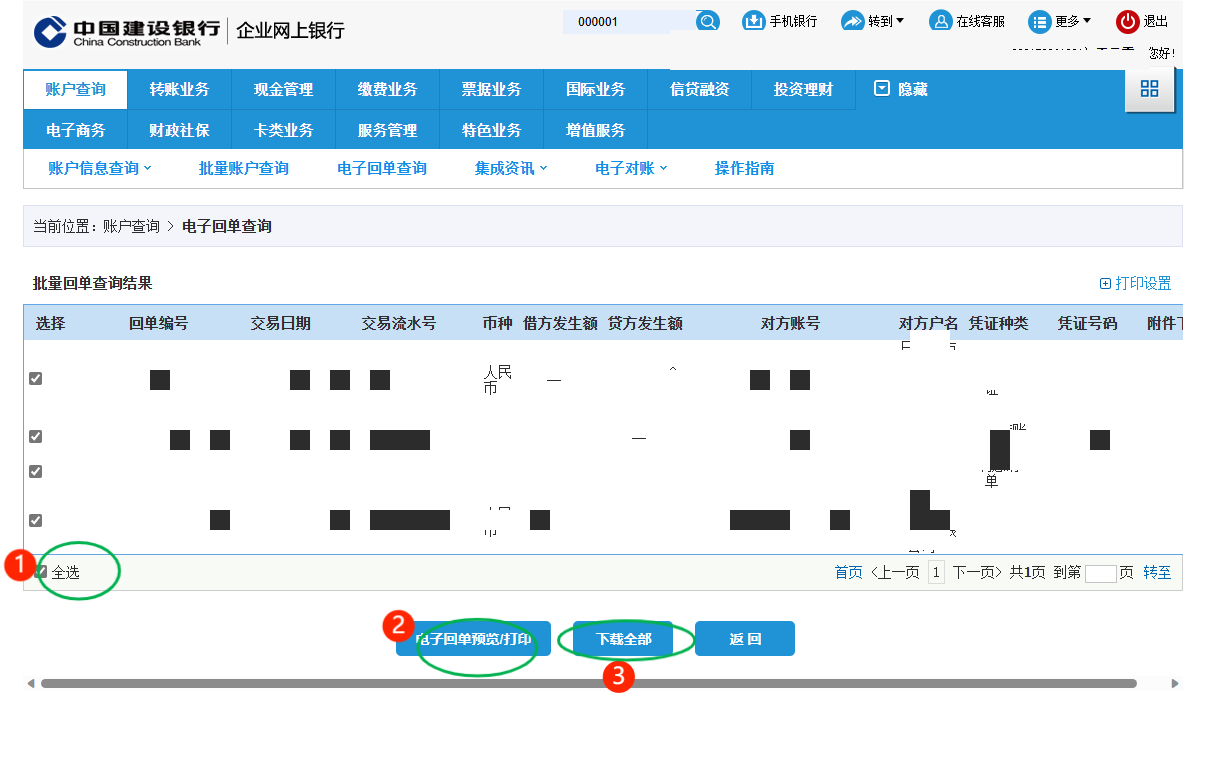Expand the 账户信息查询 submenu
The width and height of the screenshot is (1230, 772).
[x=99, y=169]
